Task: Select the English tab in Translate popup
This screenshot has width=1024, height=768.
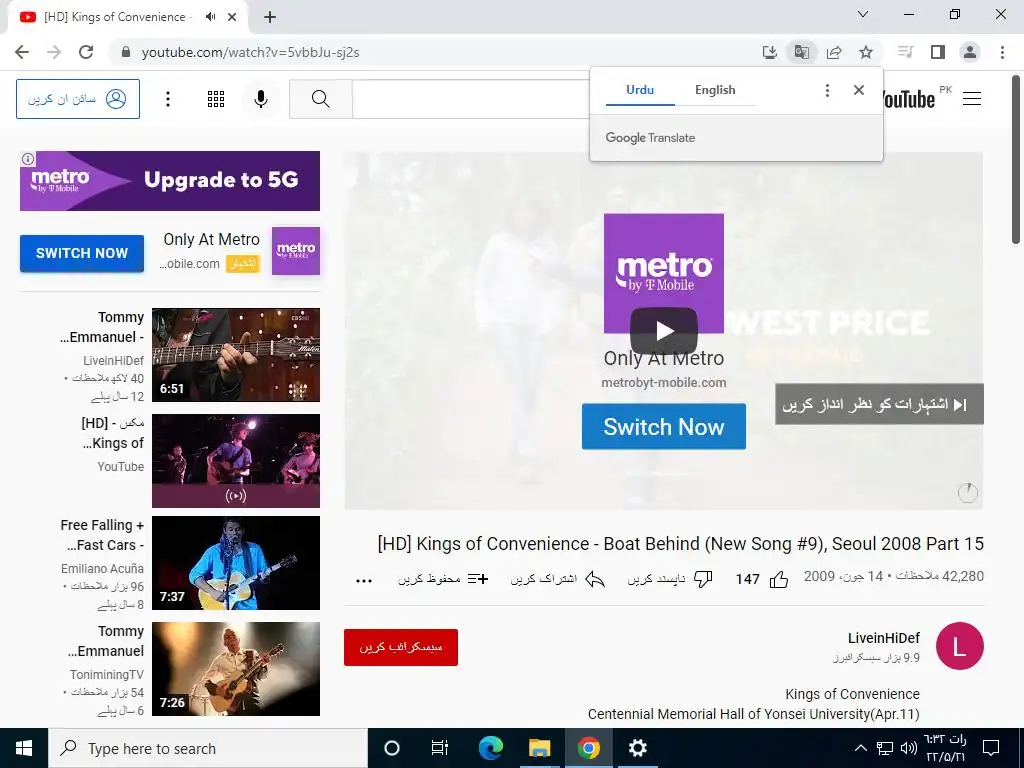Action: tap(715, 90)
